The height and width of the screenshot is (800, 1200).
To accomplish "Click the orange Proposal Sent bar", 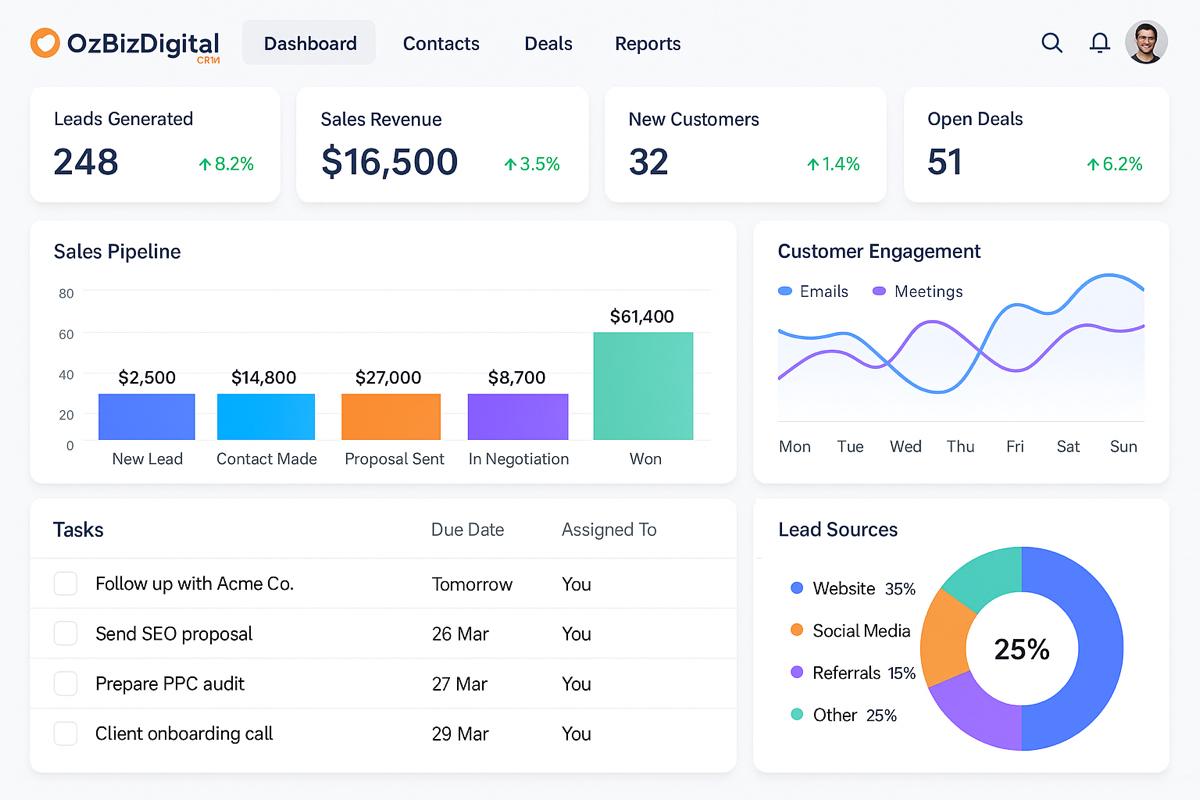I will (x=391, y=417).
